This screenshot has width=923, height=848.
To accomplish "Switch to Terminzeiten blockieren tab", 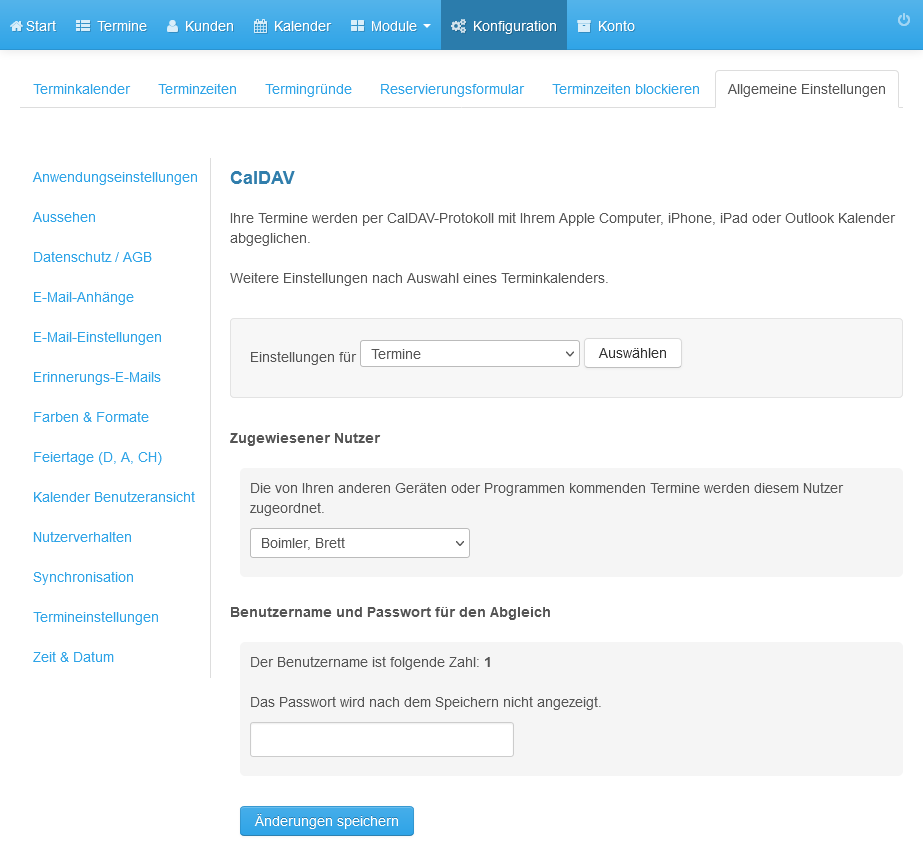I will (x=626, y=89).
